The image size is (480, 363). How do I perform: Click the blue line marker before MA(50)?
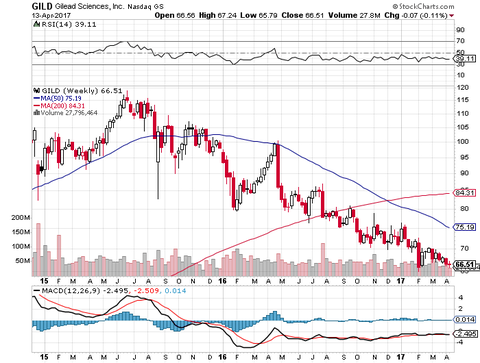(37, 98)
